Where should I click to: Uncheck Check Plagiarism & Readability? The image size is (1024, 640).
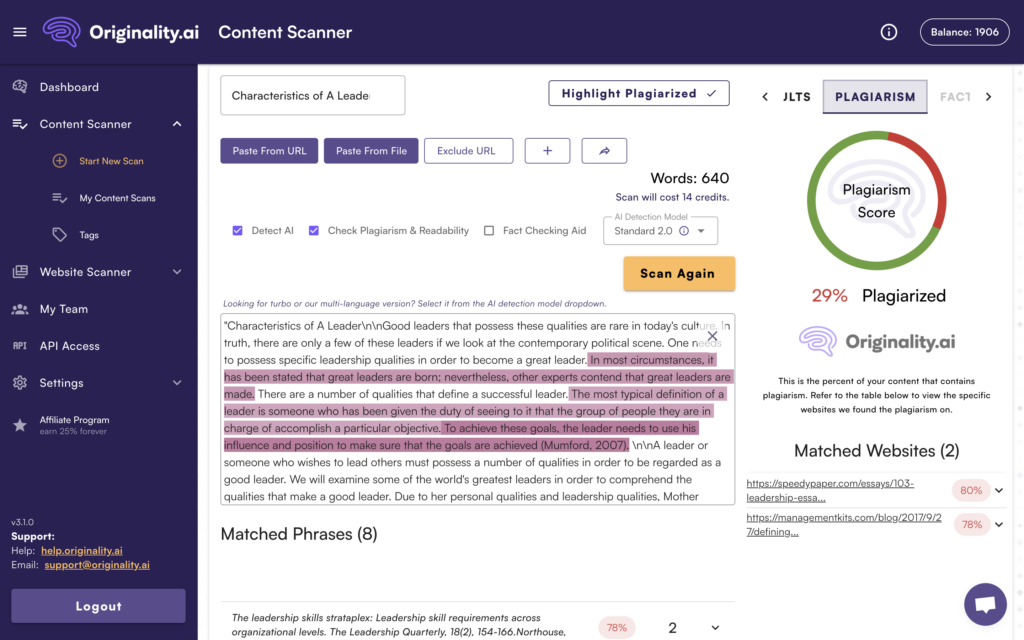[x=313, y=230]
